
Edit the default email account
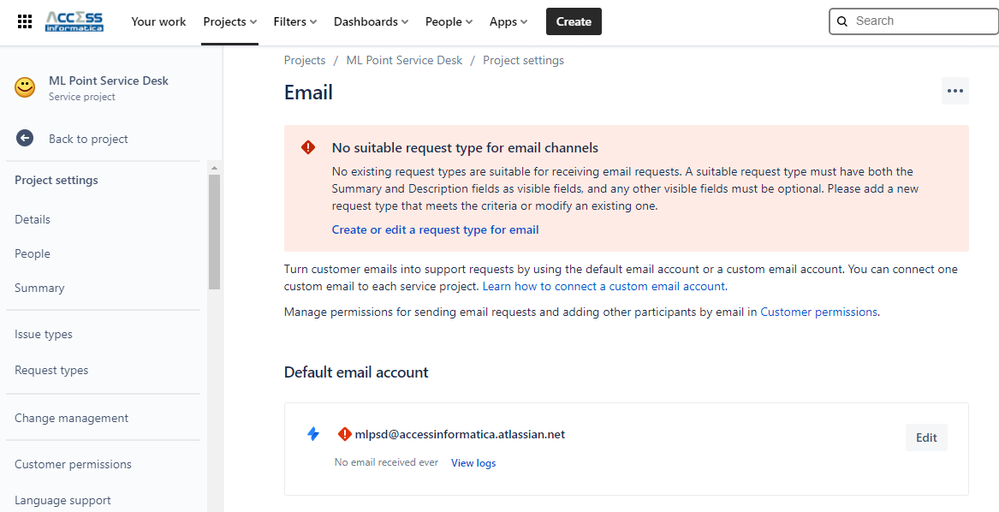point(926,437)
